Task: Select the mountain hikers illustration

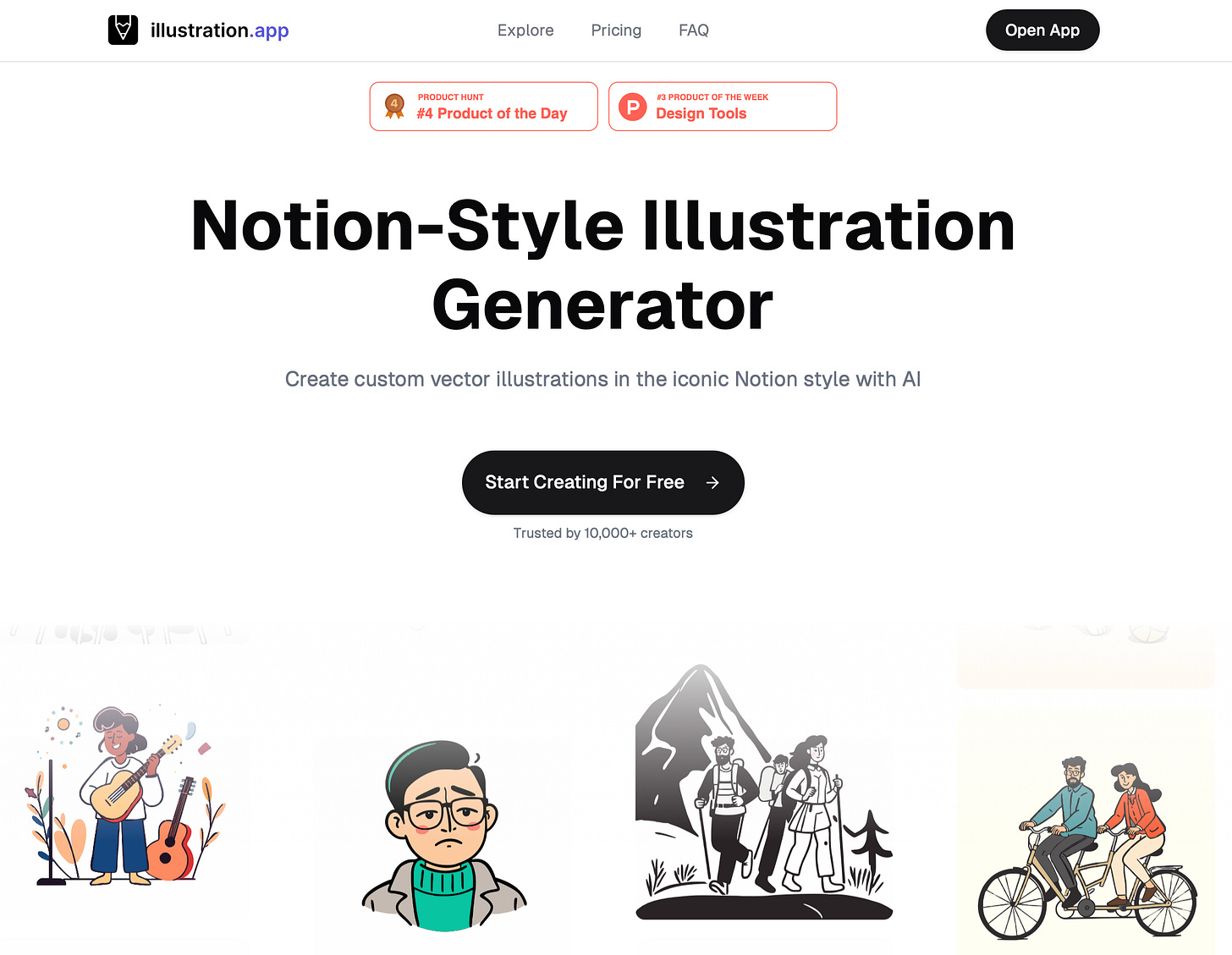Action: (x=764, y=792)
